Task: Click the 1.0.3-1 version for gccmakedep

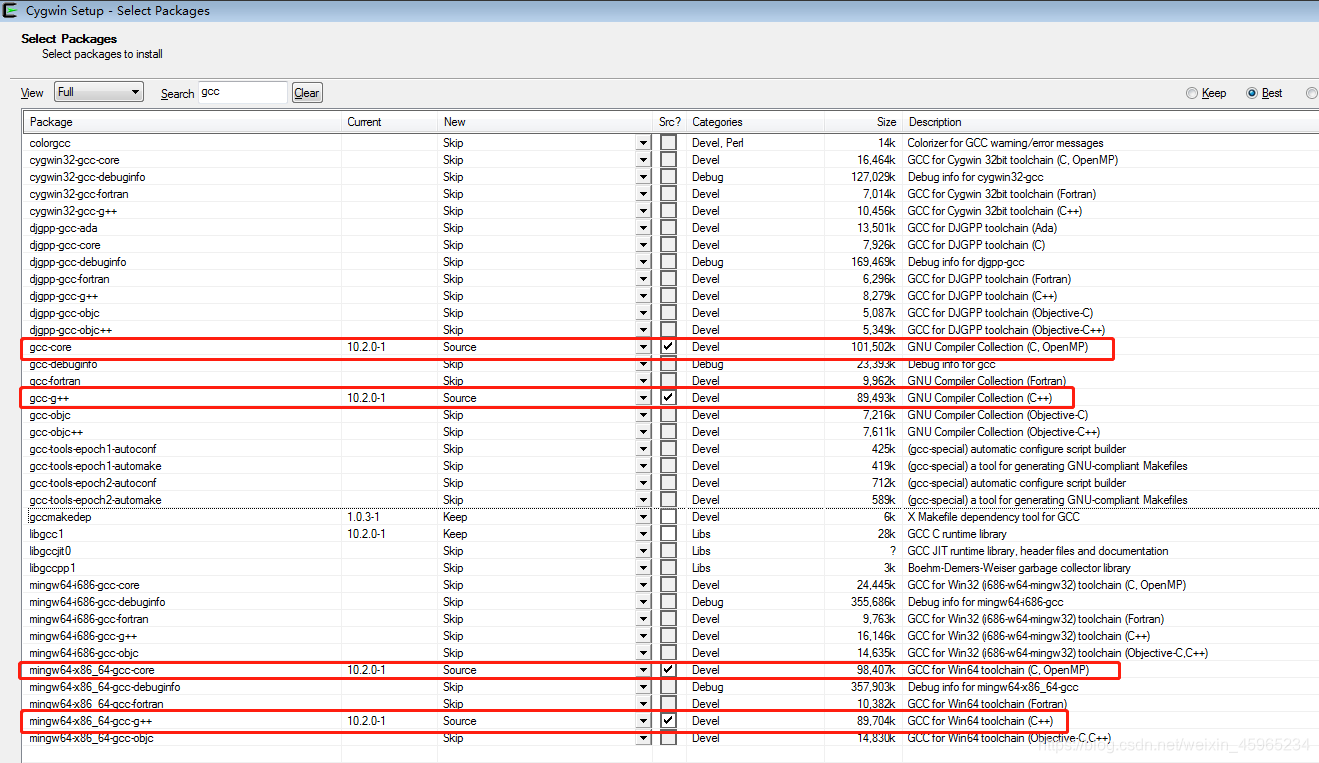Action: (363, 517)
